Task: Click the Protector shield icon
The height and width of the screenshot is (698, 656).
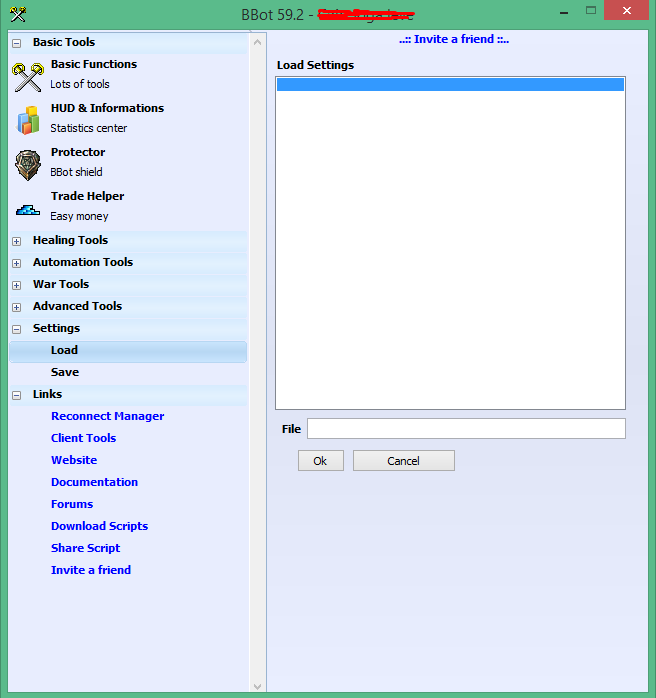Action: pos(28,164)
